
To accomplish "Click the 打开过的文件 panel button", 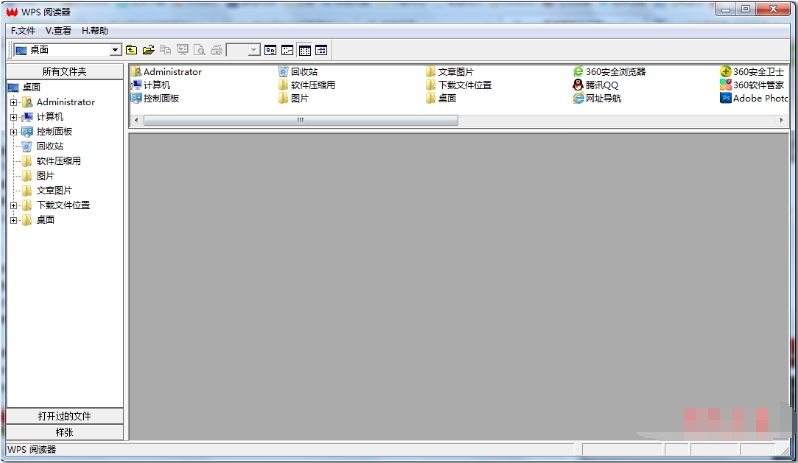I will tap(64, 416).
